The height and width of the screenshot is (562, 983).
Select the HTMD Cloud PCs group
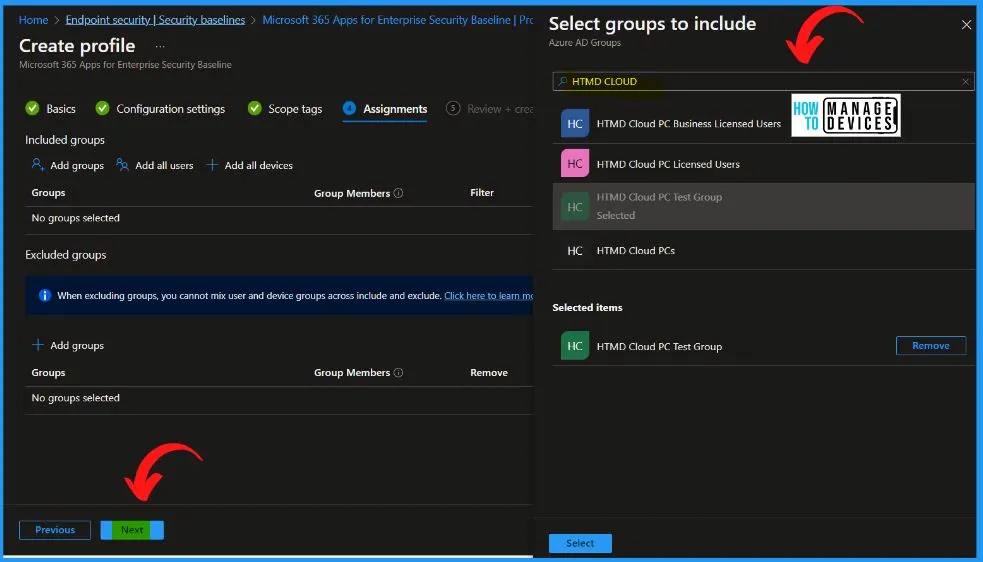click(763, 250)
